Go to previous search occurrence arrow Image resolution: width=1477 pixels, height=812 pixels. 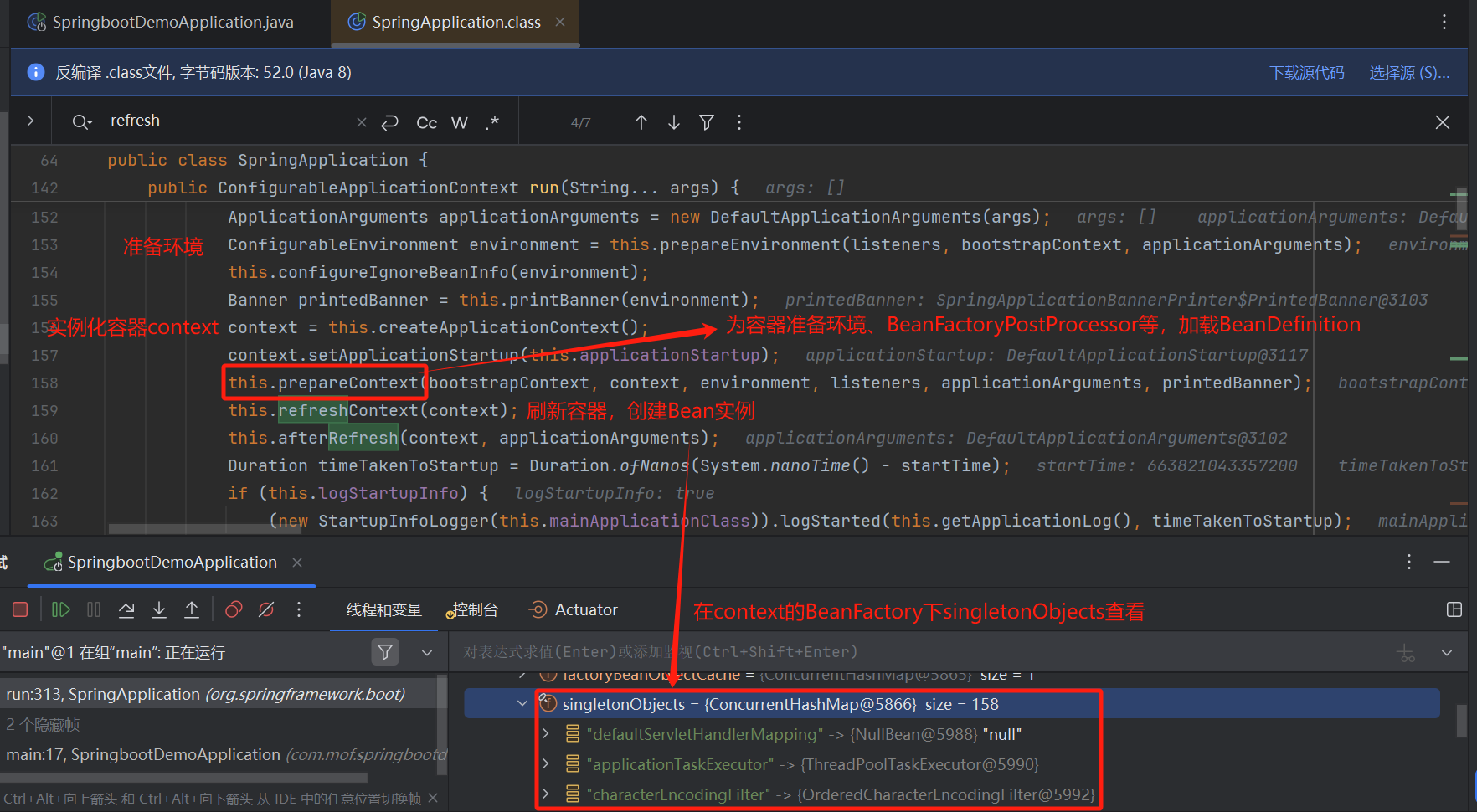[641, 122]
